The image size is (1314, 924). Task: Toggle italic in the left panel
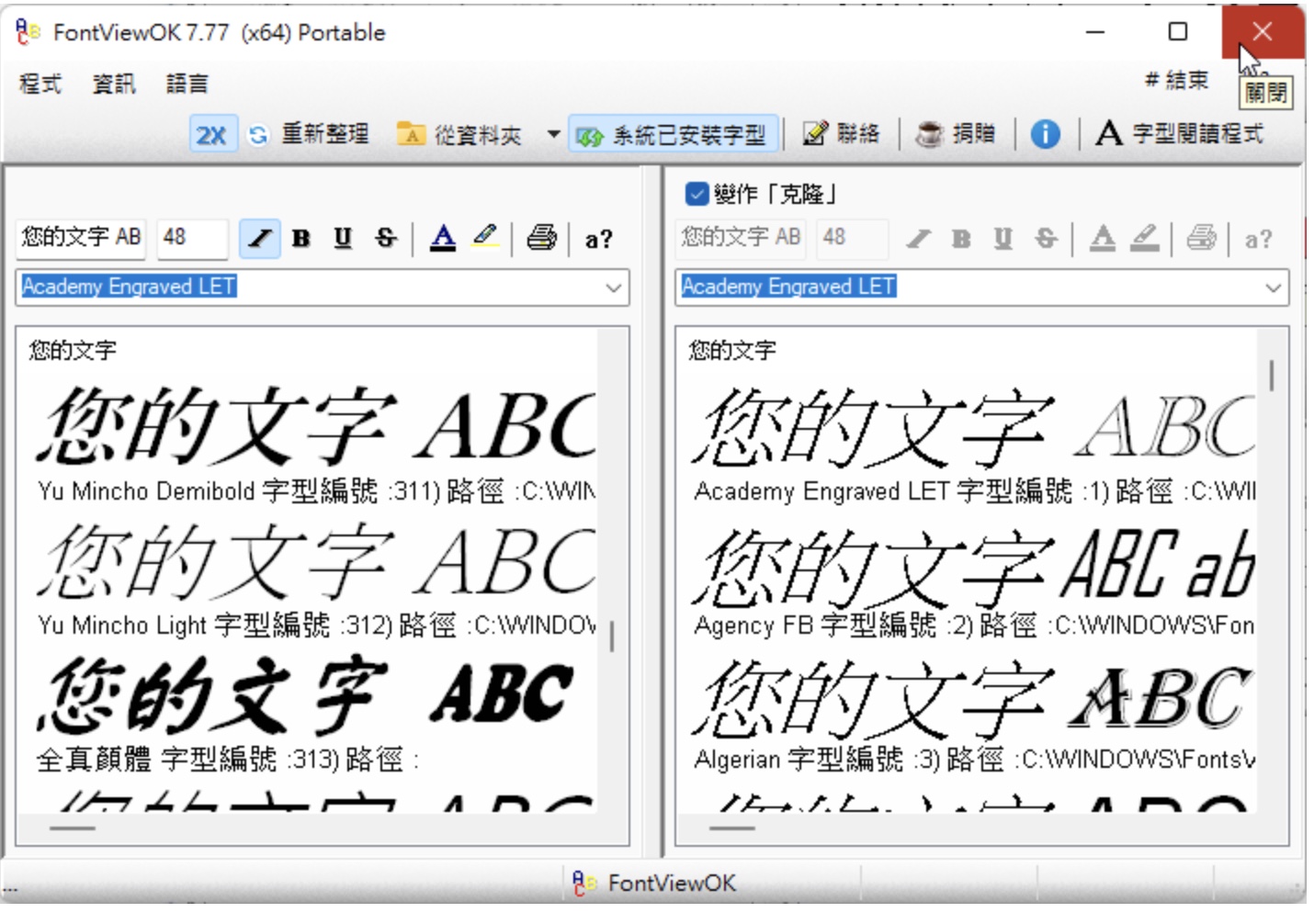tap(260, 238)
